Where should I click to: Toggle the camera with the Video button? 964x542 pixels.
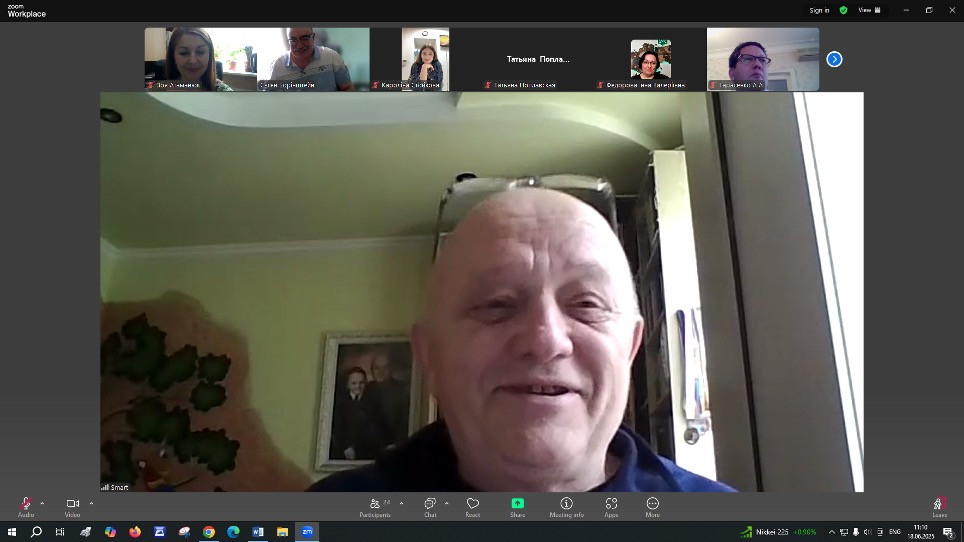click(x=73, y=507)
